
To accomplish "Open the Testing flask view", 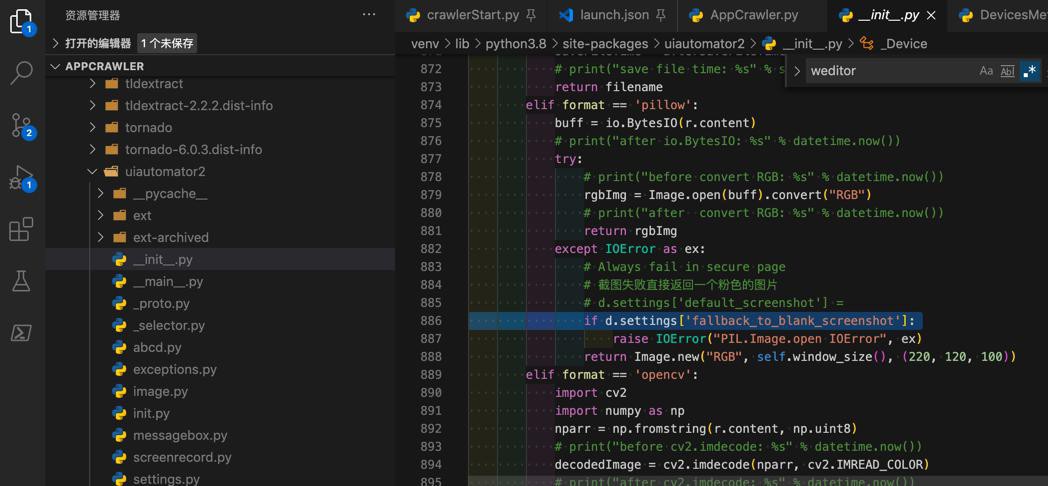I will tap(21, 281).
